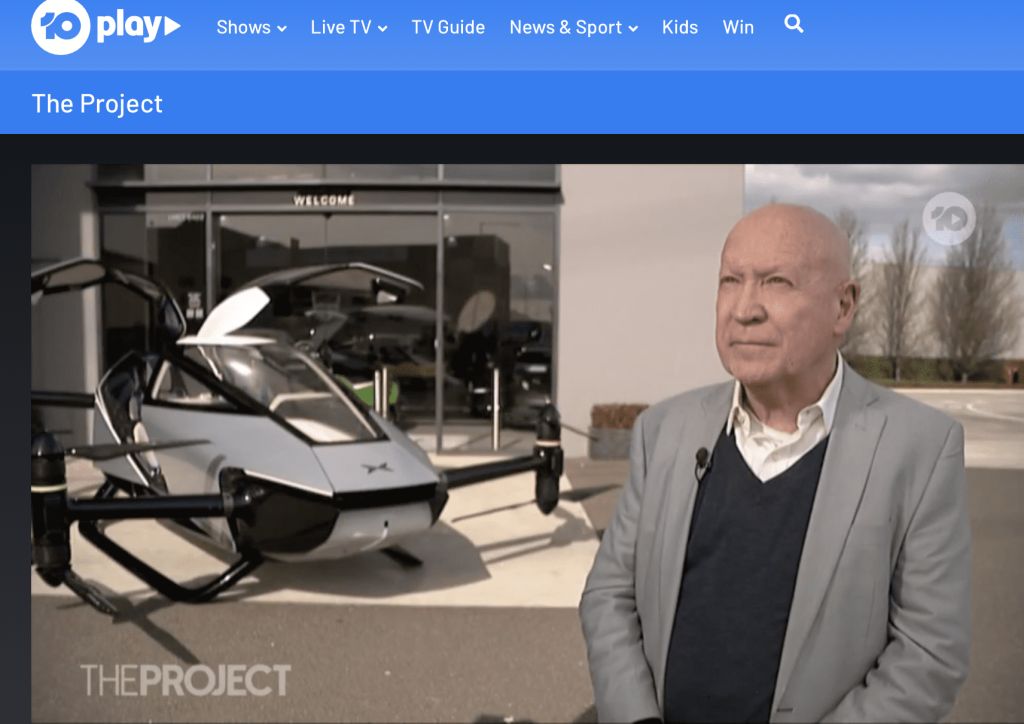This screenshot has width=1024, height=724.
Task: Open the Win competitions link
Action: [x=738, y=28]
